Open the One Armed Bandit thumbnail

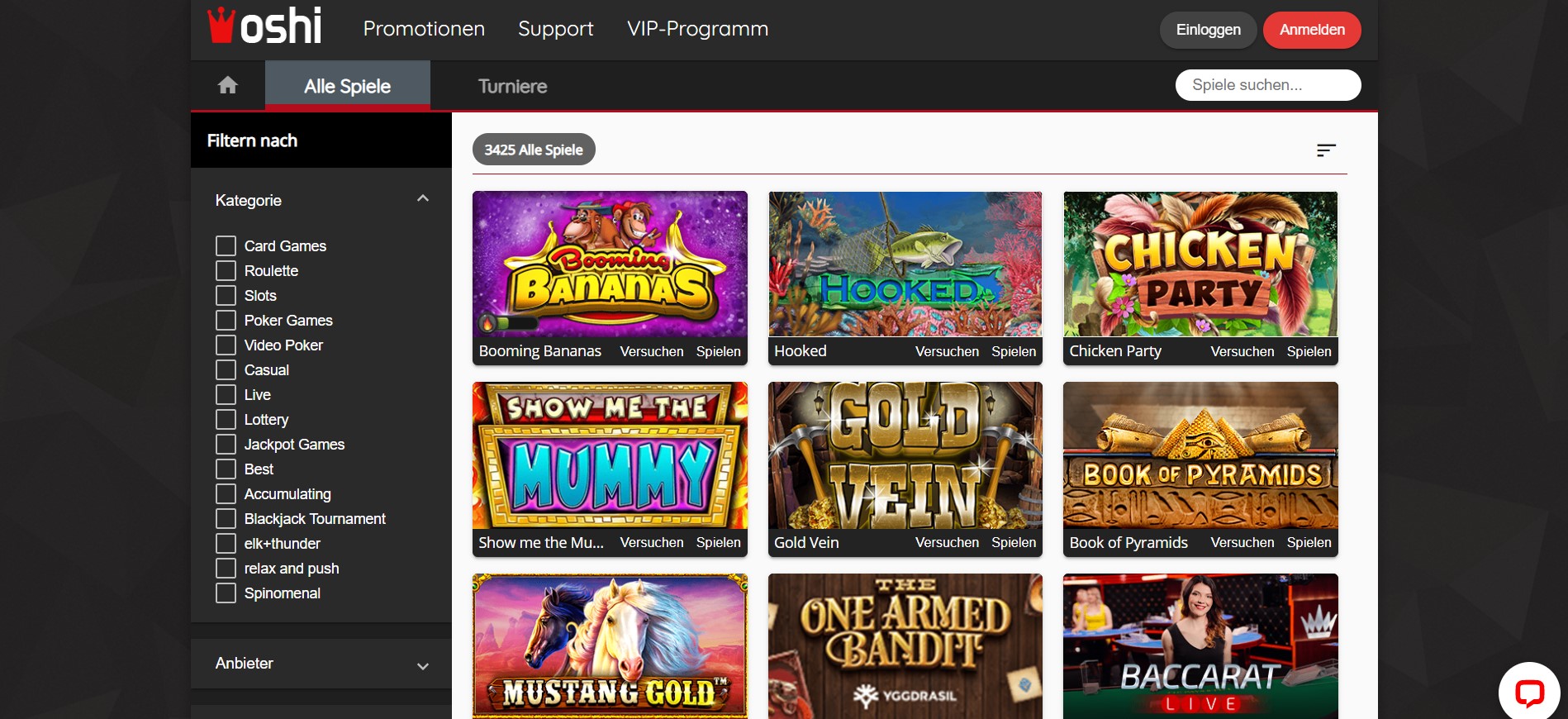point(905,646)
